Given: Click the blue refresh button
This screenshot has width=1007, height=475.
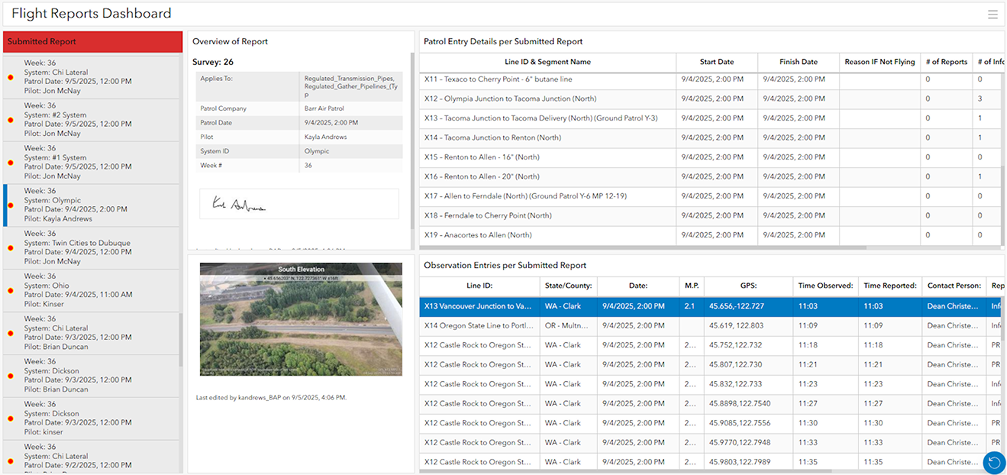Looking at the screenshot, I should coord(994,462).
